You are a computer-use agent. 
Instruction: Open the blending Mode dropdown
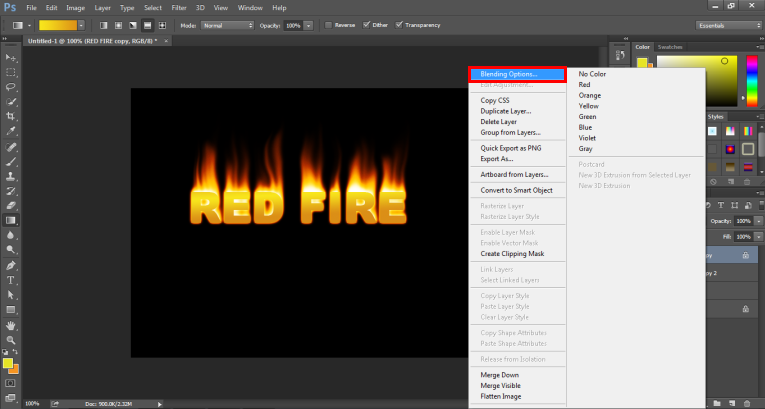coord(227,23)
